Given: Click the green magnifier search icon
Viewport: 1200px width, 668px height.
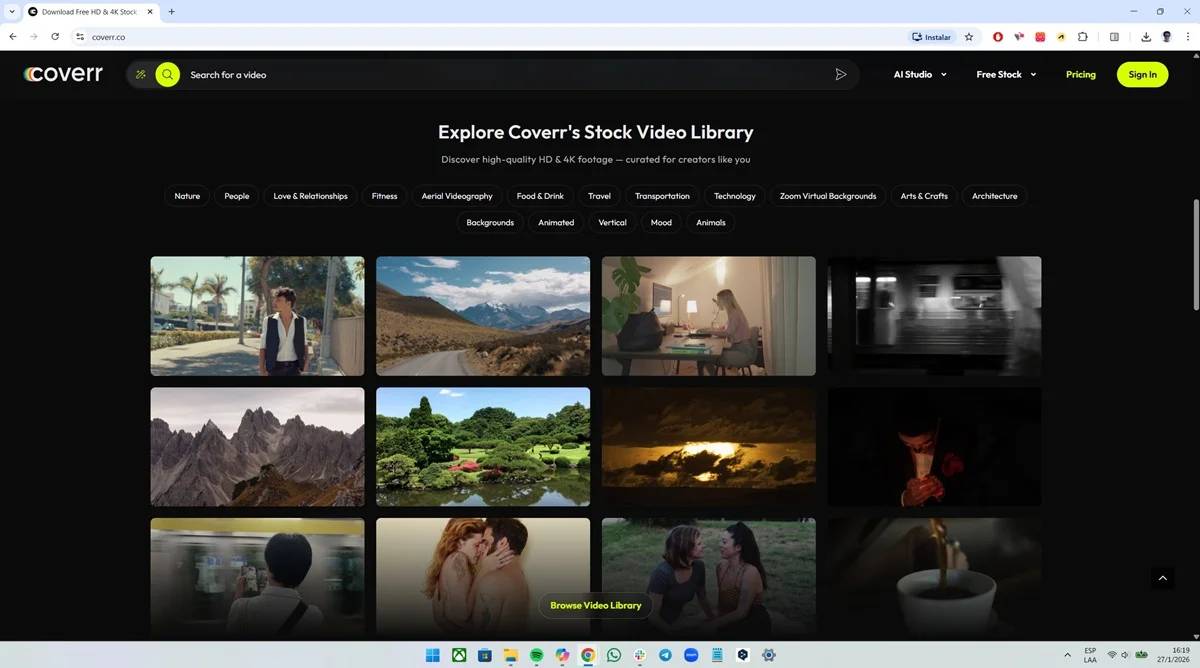Looking at the screenshot, I should [167, 74].
